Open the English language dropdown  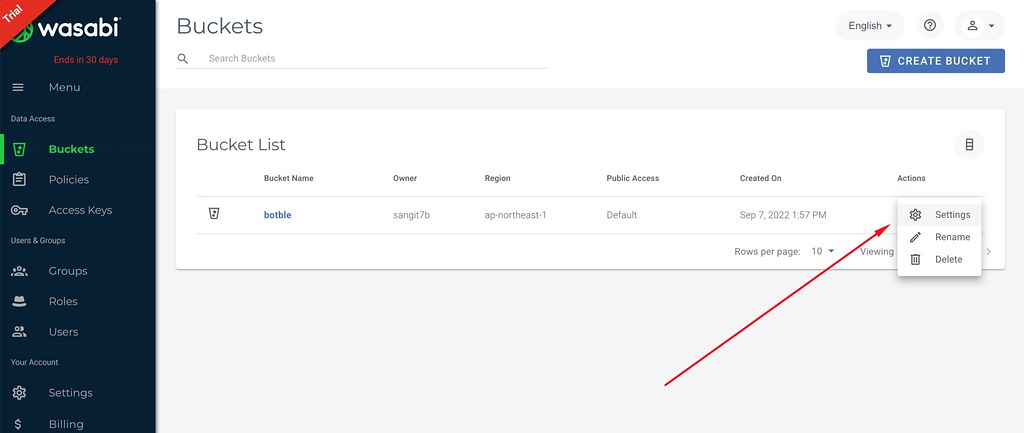point(870,25)
